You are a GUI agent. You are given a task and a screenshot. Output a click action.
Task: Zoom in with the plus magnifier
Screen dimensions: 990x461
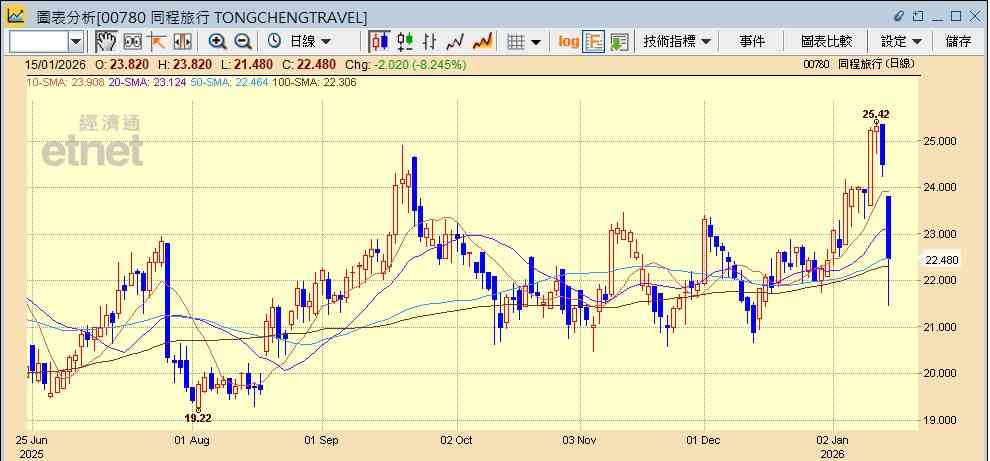[x=218, y=42]
